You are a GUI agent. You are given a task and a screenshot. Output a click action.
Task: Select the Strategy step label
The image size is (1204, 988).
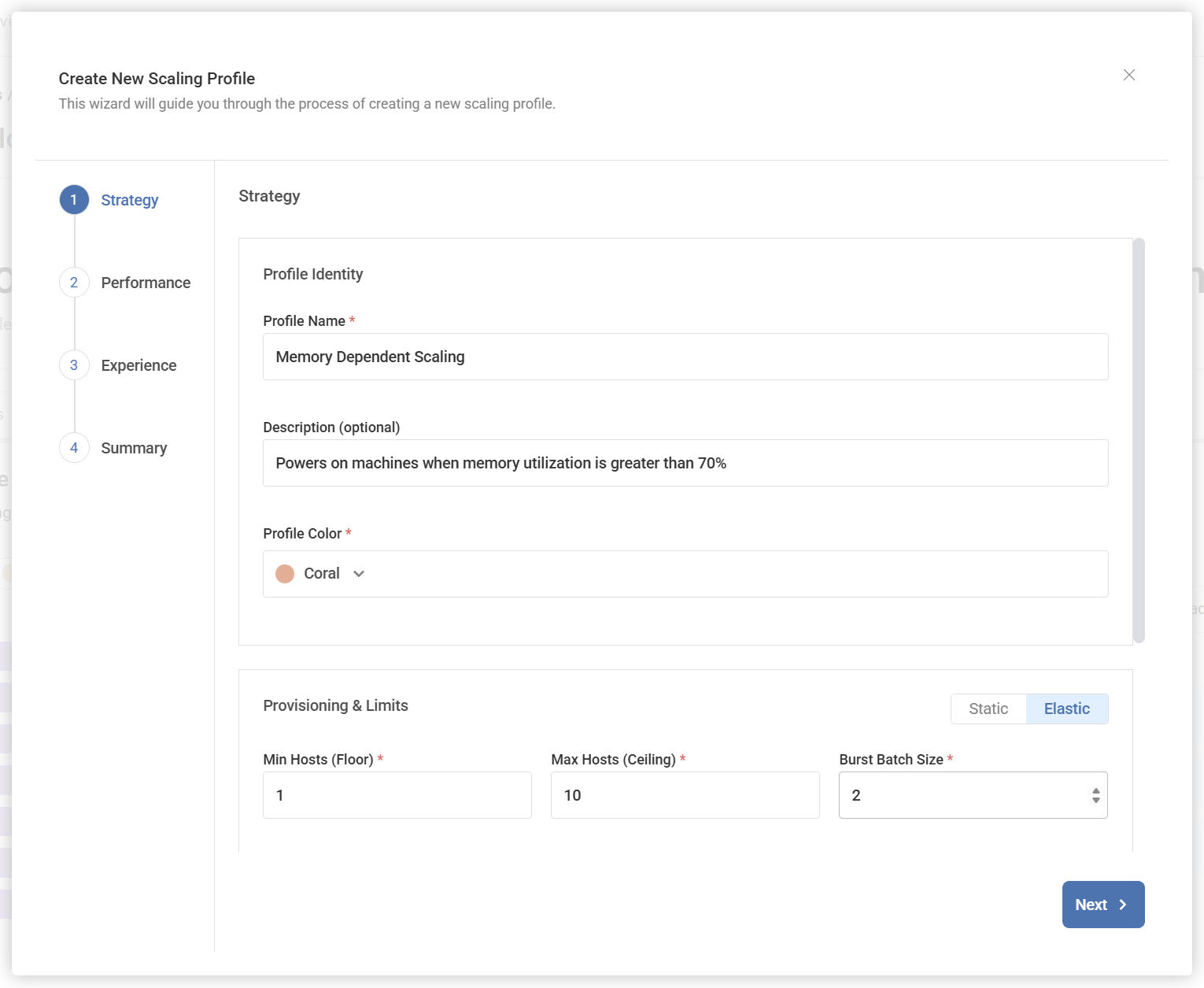click(130, 200)
